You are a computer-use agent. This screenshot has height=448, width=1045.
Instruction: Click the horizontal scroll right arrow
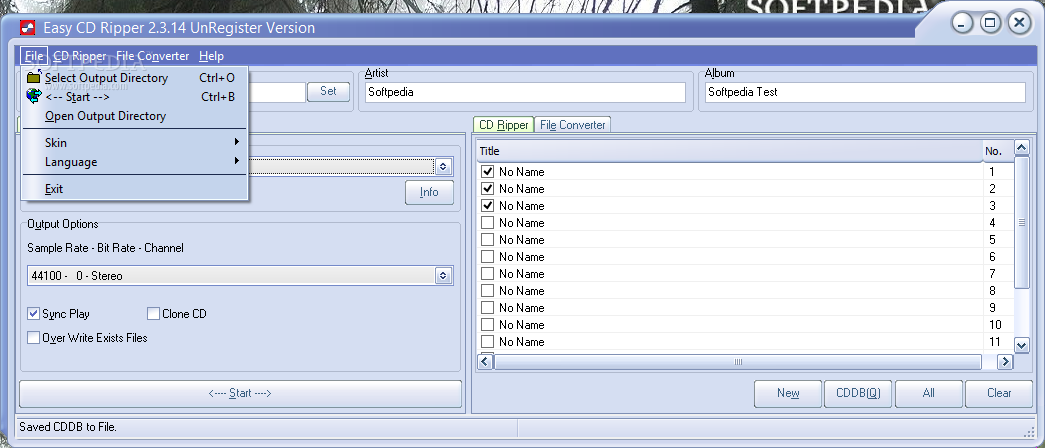(1004, 361)
